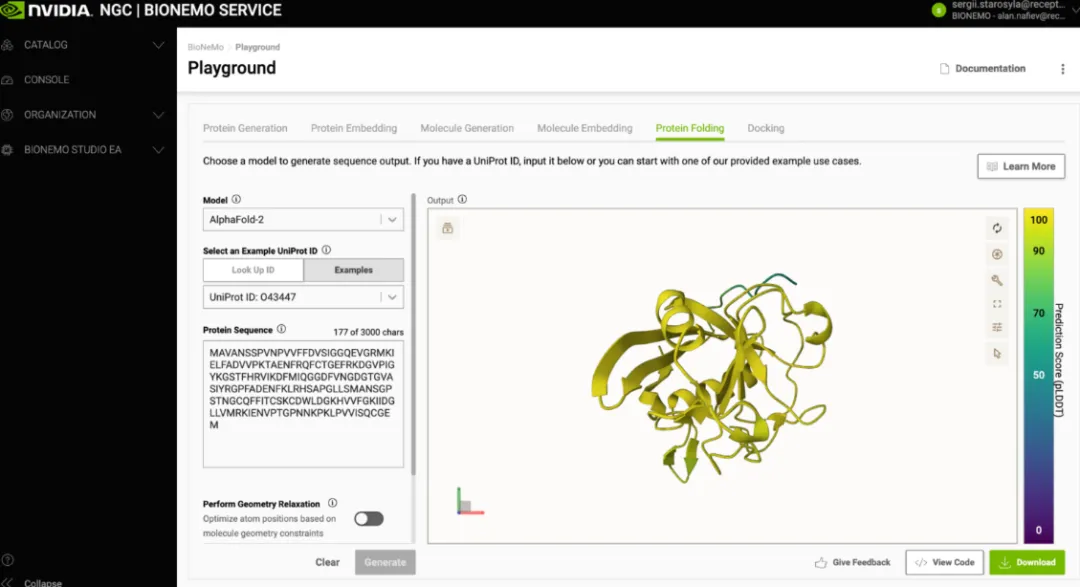Viewport: 1080px width, 587px height.
Task: Click the Example UniProt ID info icon
Action: pos(326,250)
